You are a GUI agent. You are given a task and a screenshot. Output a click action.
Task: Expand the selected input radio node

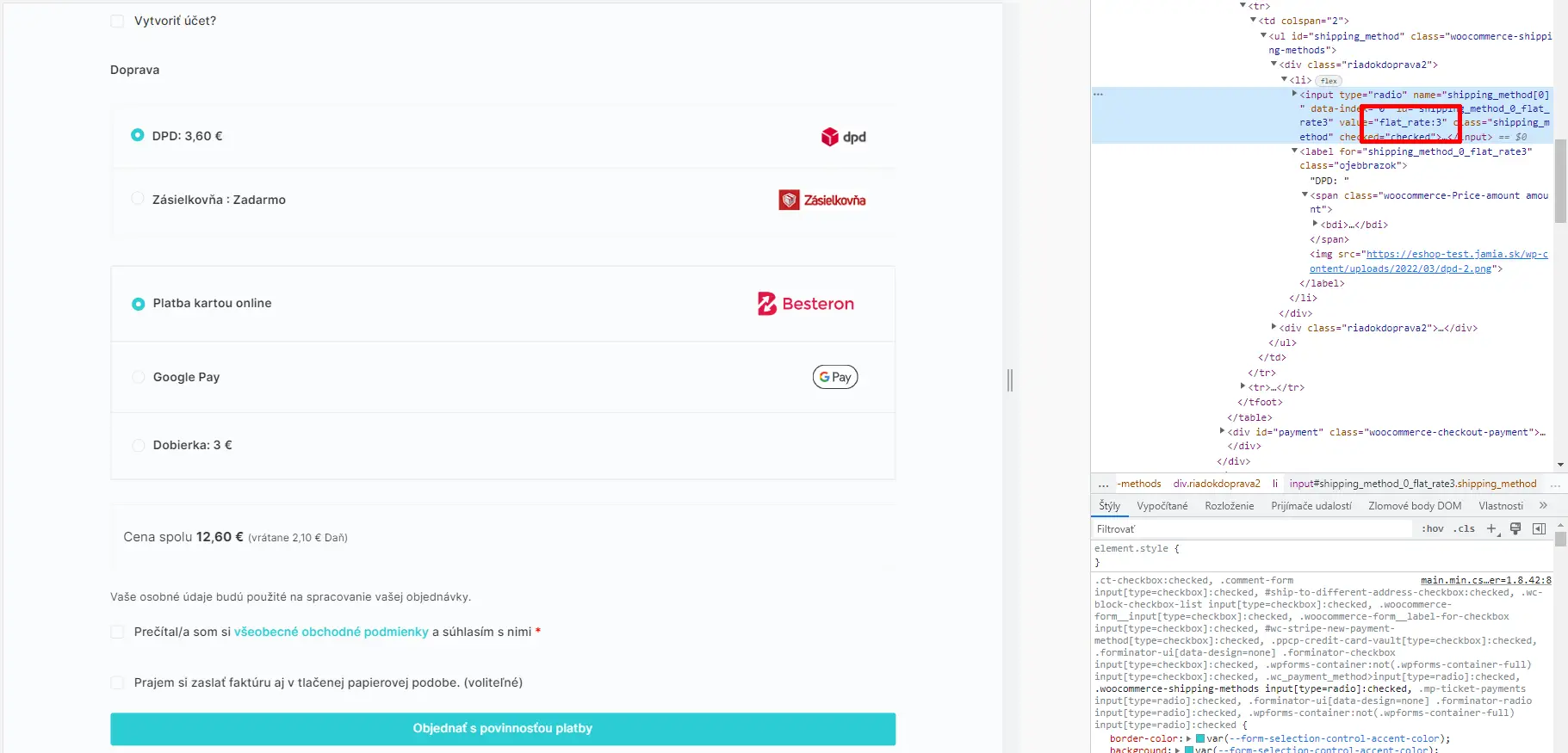tap(1294, 94)
